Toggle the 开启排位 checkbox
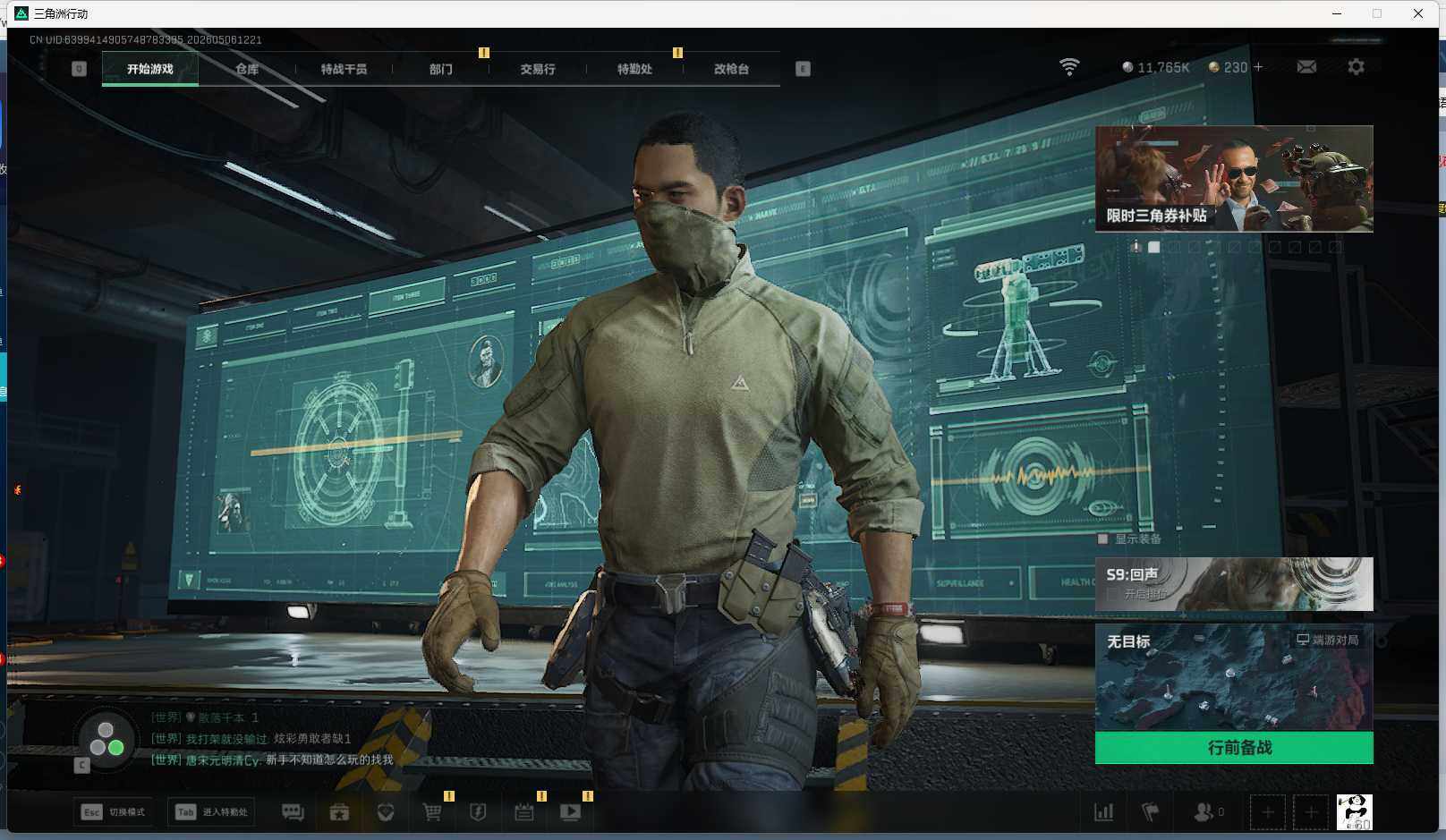The width and height of the screenshot is (1446, 840). pos(1112,594)
